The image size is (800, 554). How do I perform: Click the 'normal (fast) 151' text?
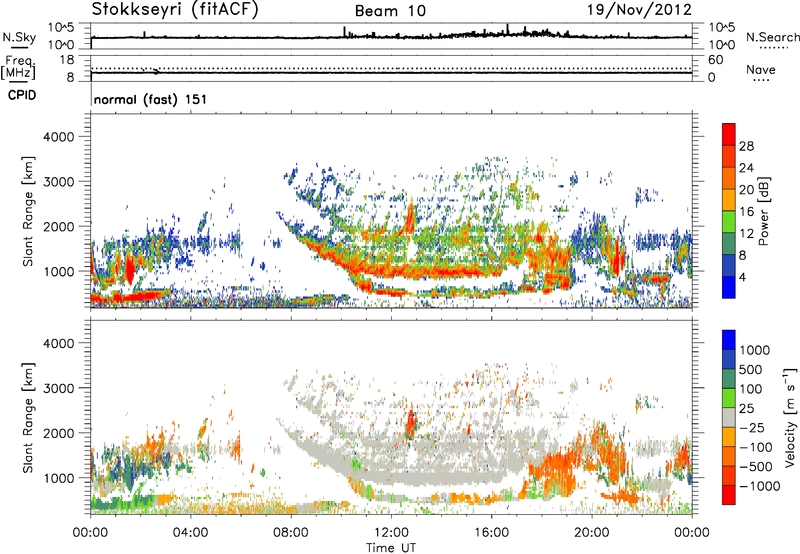pos(151,99)
